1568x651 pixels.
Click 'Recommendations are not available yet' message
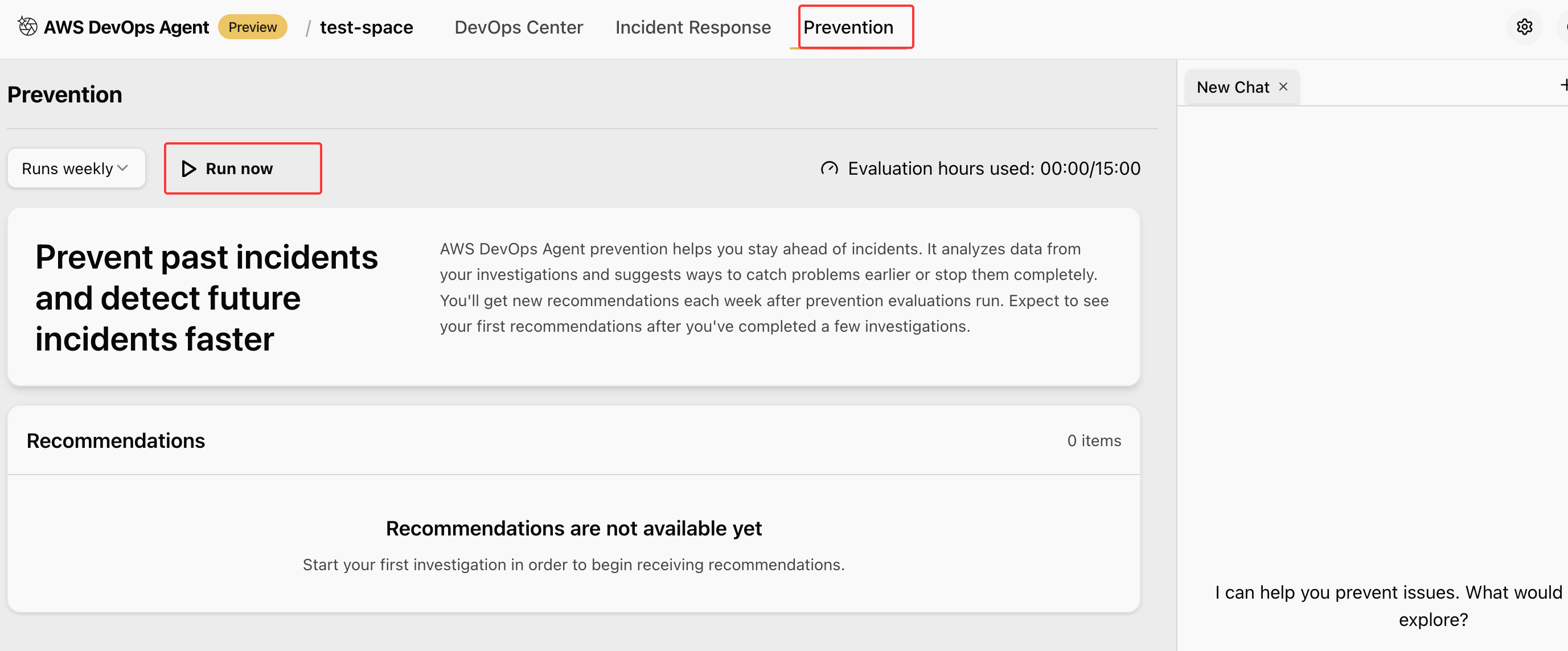pyautogui.click(x=573, y=528)
